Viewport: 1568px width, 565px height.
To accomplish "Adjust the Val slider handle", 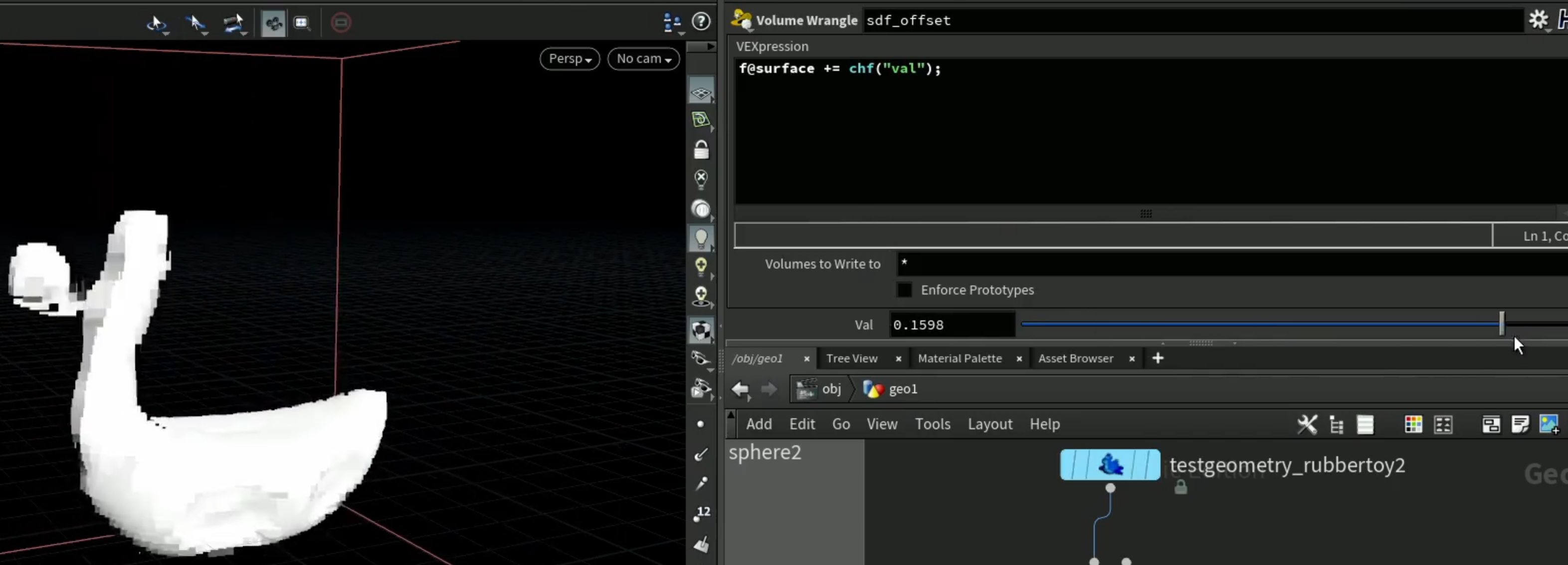I will point(1502,323).
